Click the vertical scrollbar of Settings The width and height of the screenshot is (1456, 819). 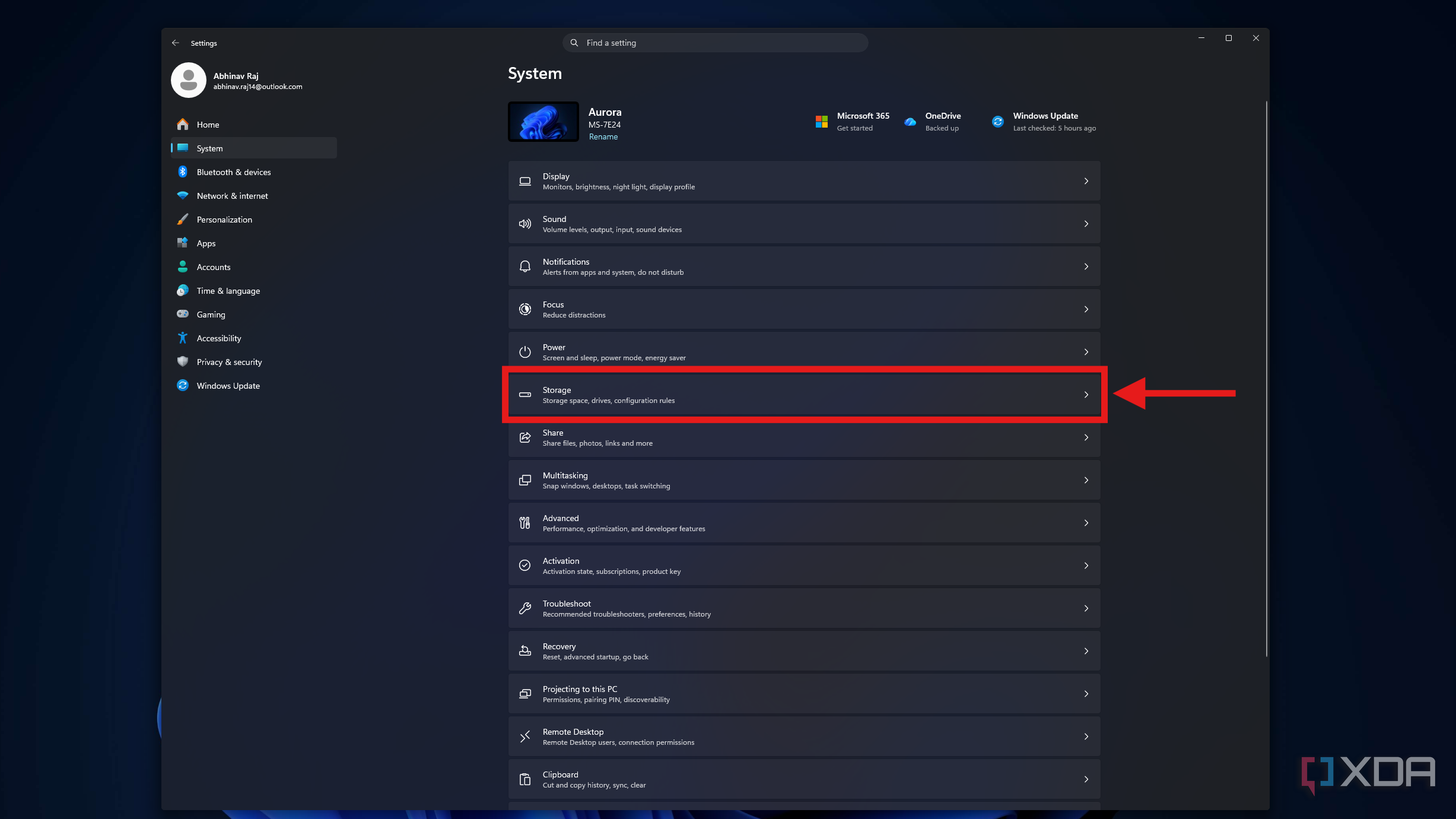click(1266, 379)
